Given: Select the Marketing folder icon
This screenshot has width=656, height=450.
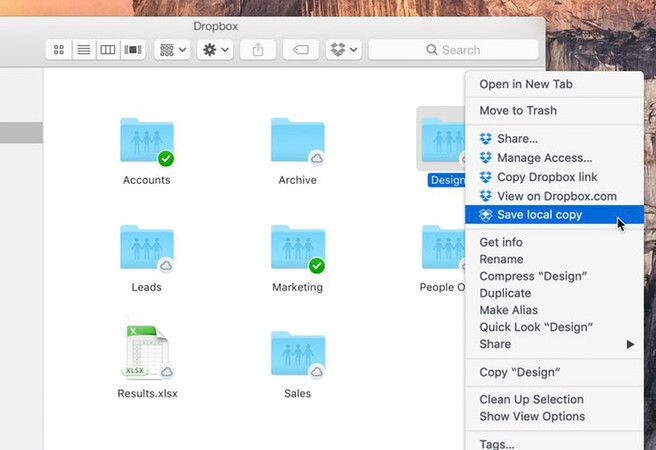Looking at the screenshot, I should (297, 248).
